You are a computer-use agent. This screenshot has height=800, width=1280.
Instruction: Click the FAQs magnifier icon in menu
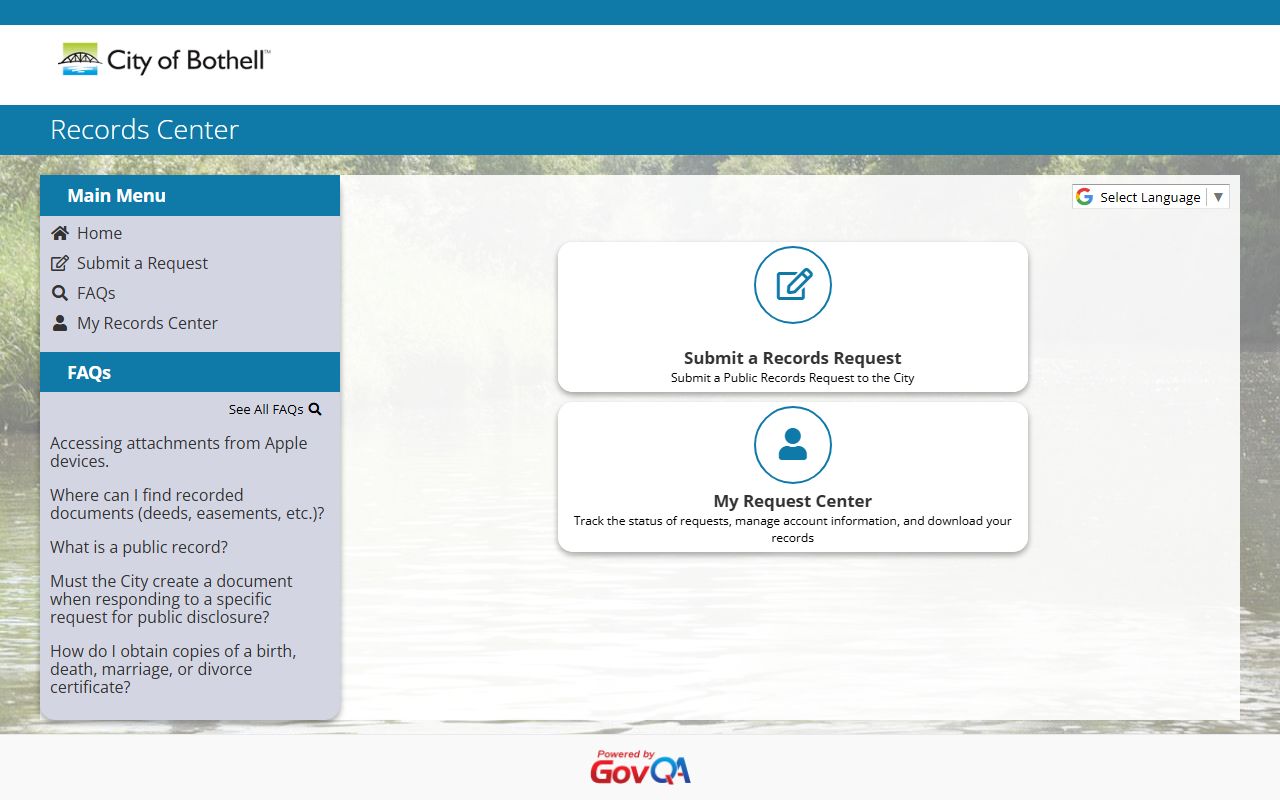tap(60, 293)
